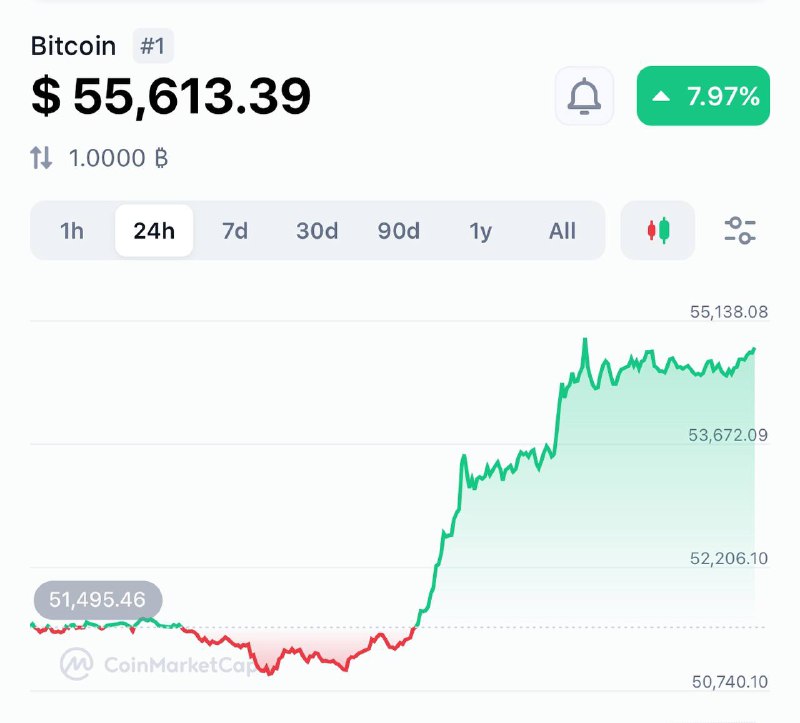Tap the $ 55,613.39 price
800x723 pixels.
(171, 96)
